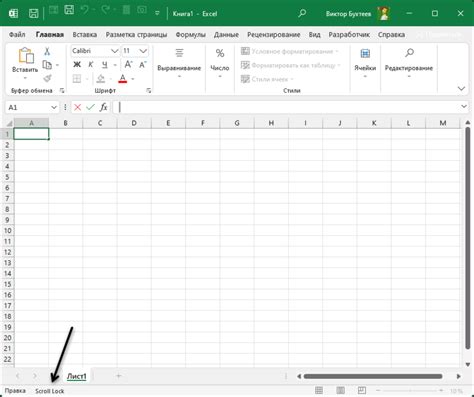Viewport: 474px width, 397px height.
Task: Click the search magnifier in title bar
Action: (x=302, y=13)
